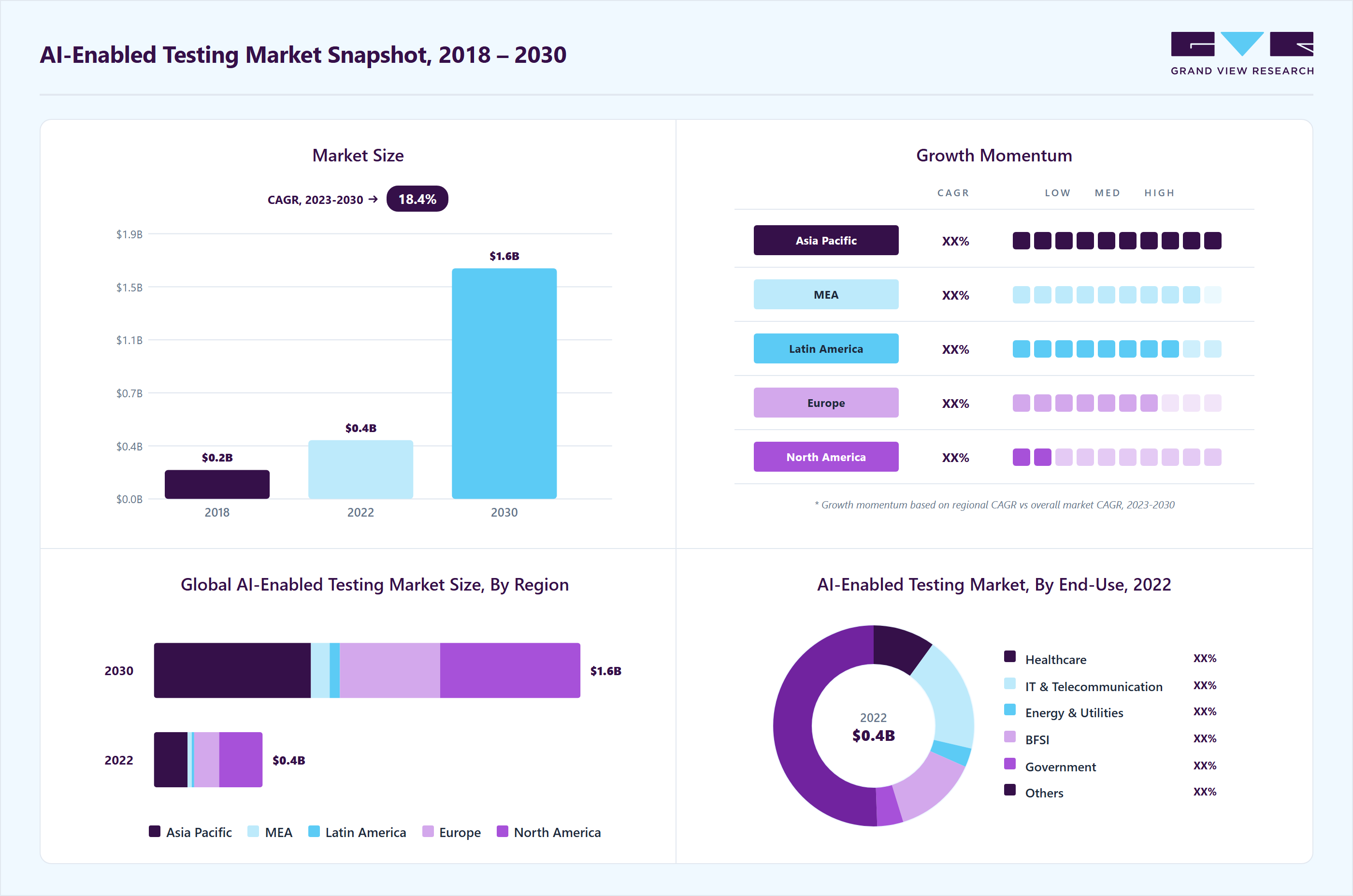Click the Energy & Utilities legend swatch
1353x896 pixels.
[x=1009, y=710]
